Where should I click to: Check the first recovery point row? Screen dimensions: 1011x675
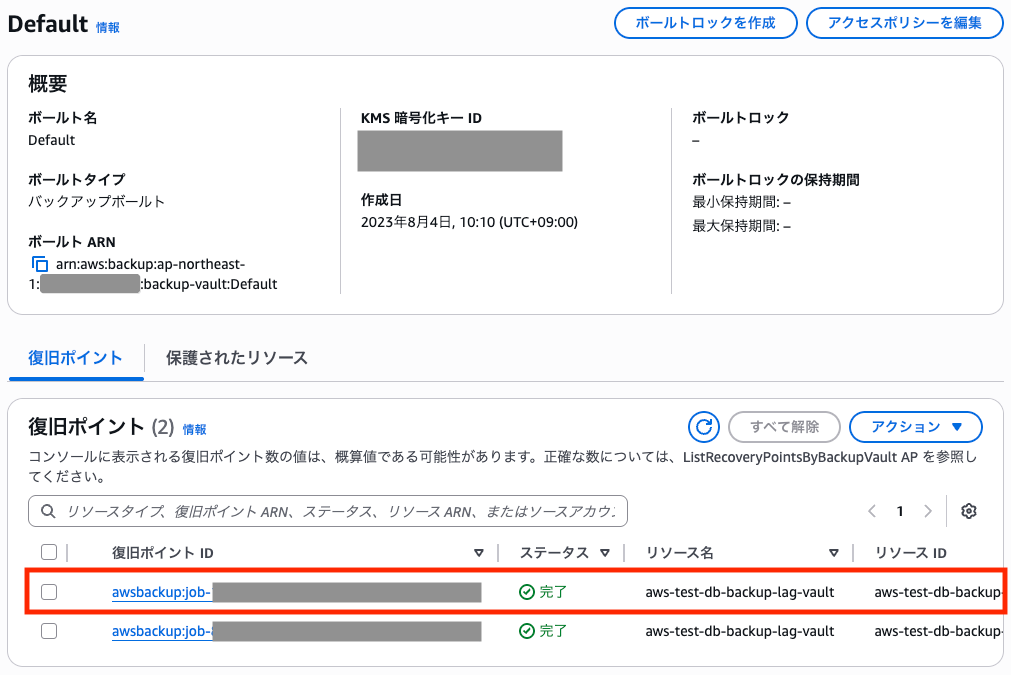pos(49,591)
